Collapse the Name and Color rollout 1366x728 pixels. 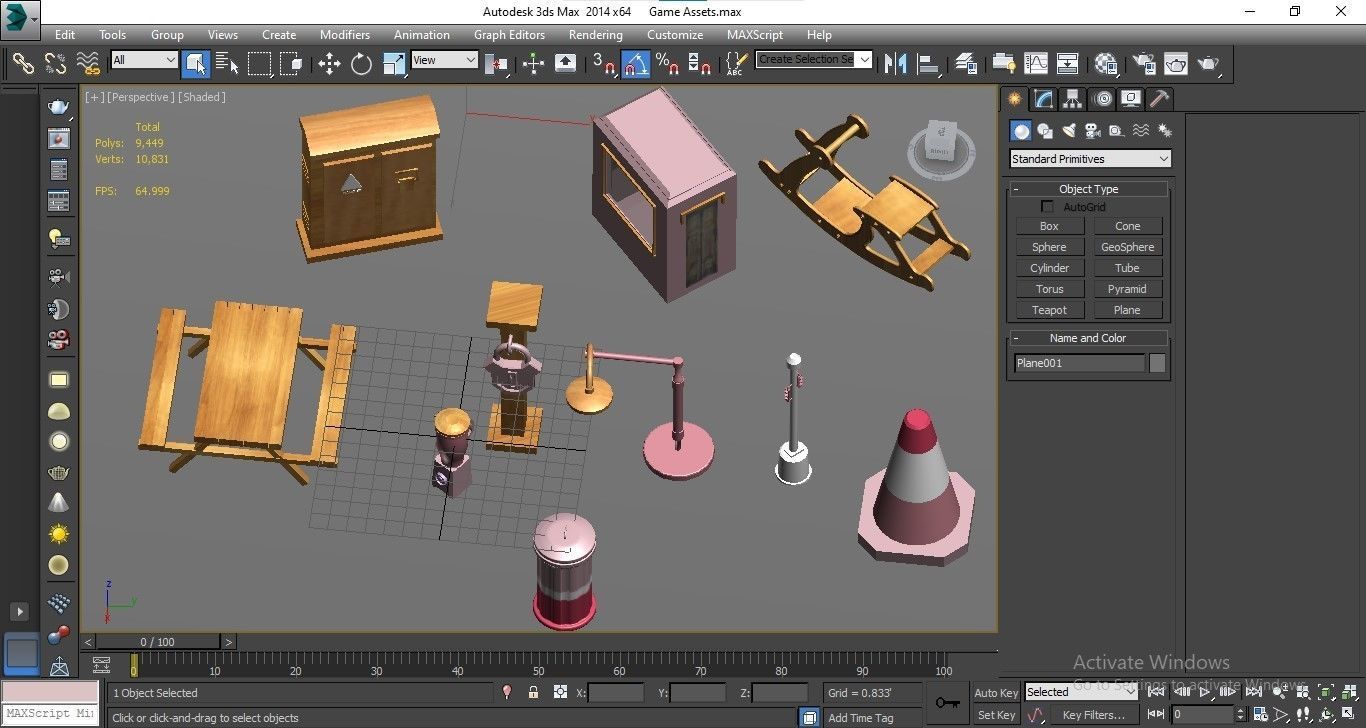click(x=1088, y=338)
